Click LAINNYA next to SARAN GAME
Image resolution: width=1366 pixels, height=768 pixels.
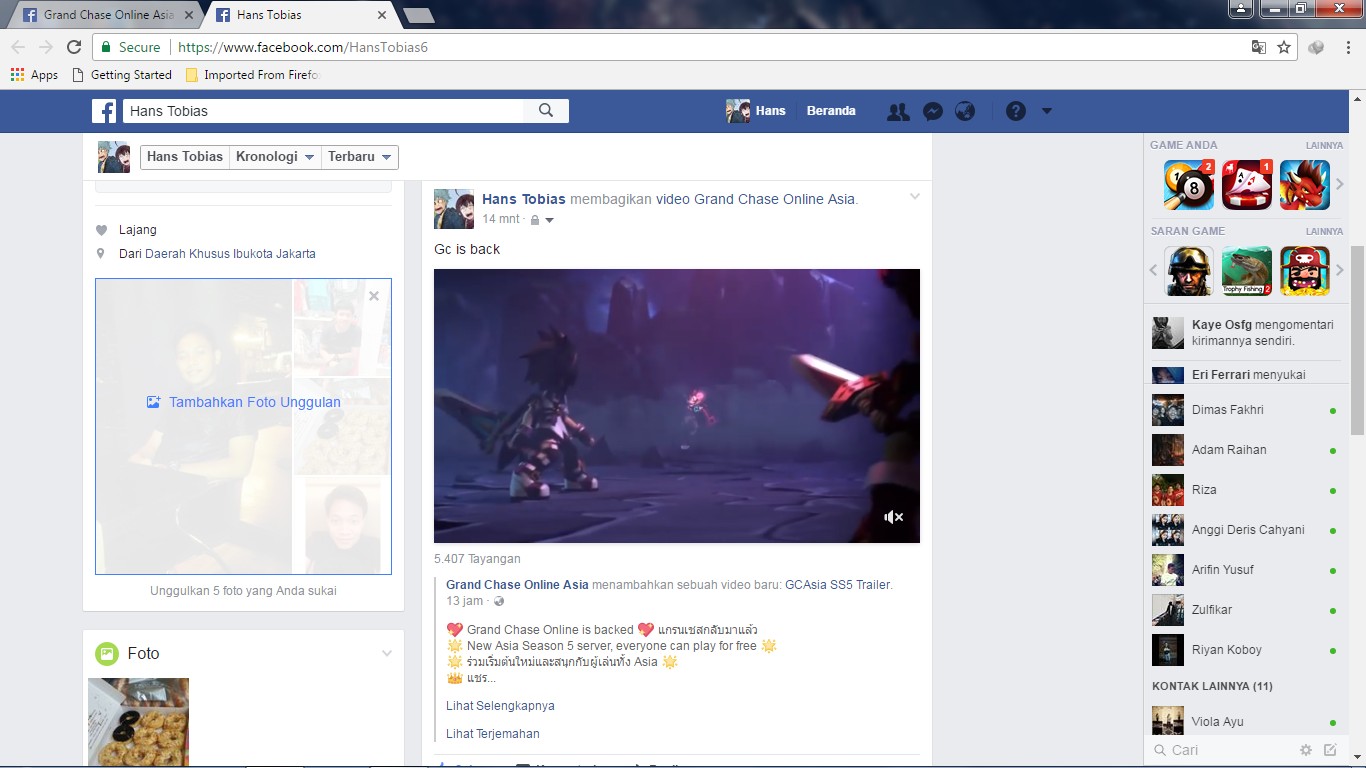pos(1324,232)
